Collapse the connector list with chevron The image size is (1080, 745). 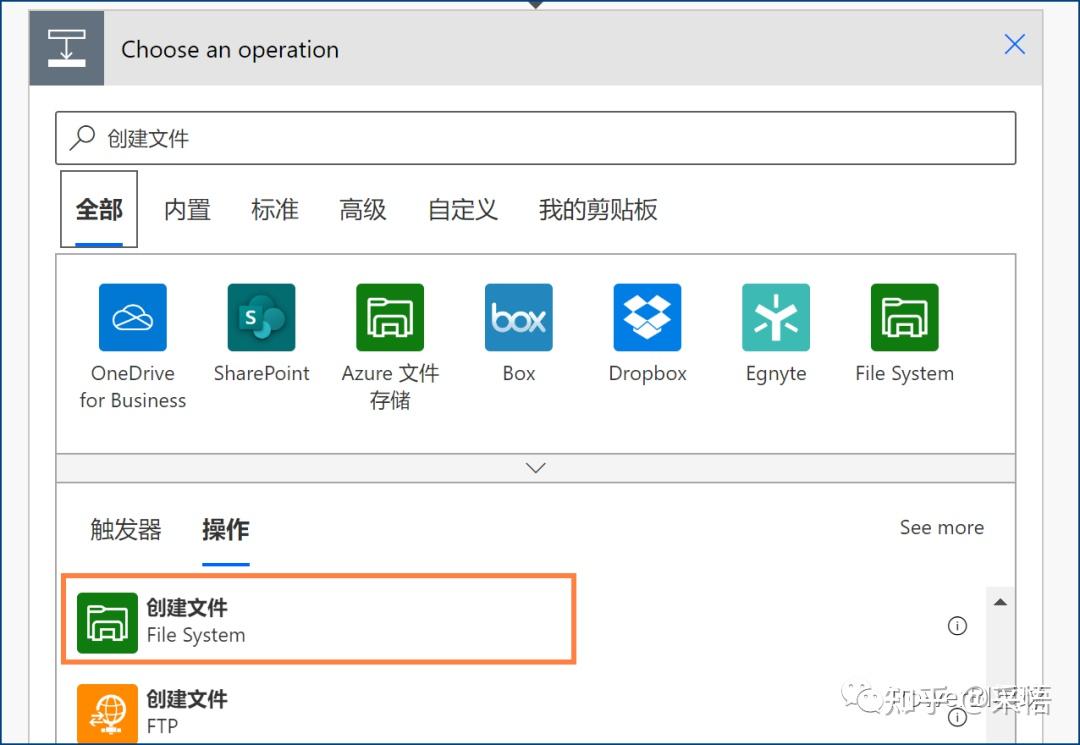coord(535,468)
